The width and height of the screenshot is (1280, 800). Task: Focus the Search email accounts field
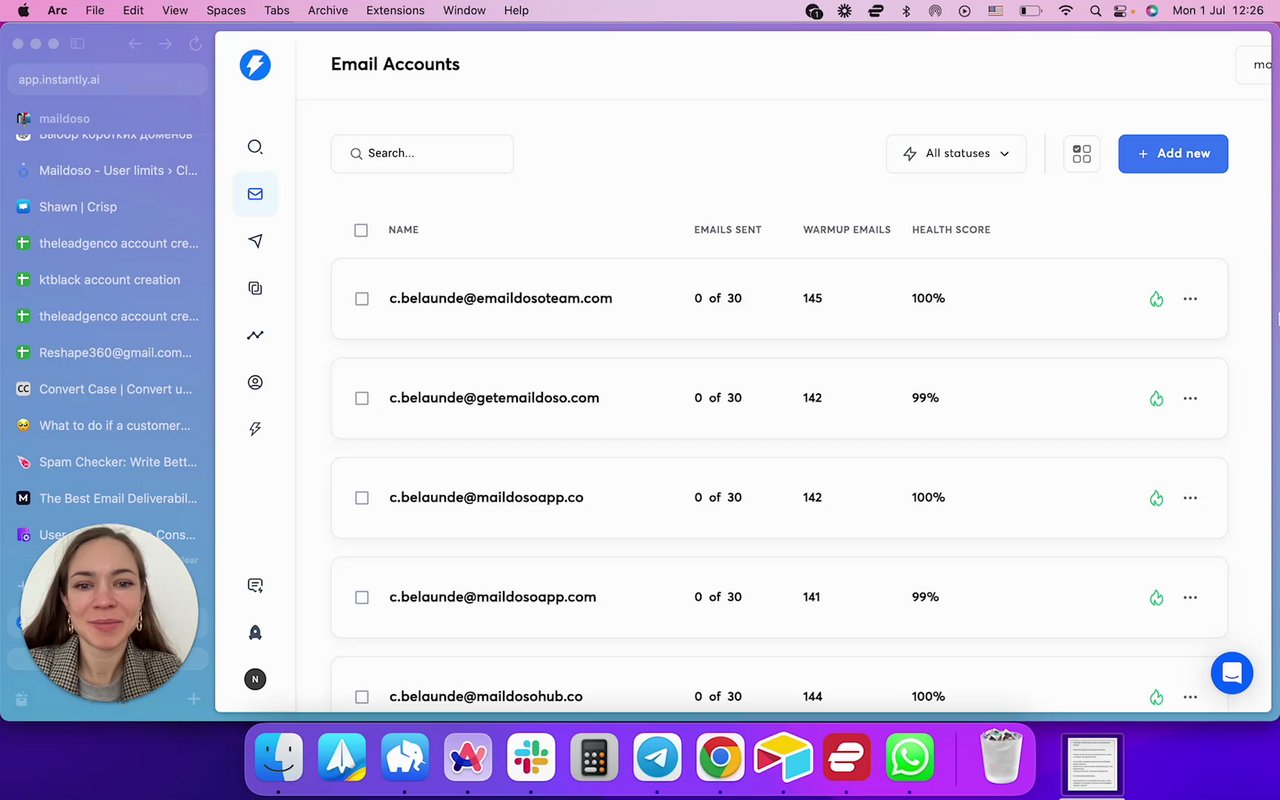[422, 154]
